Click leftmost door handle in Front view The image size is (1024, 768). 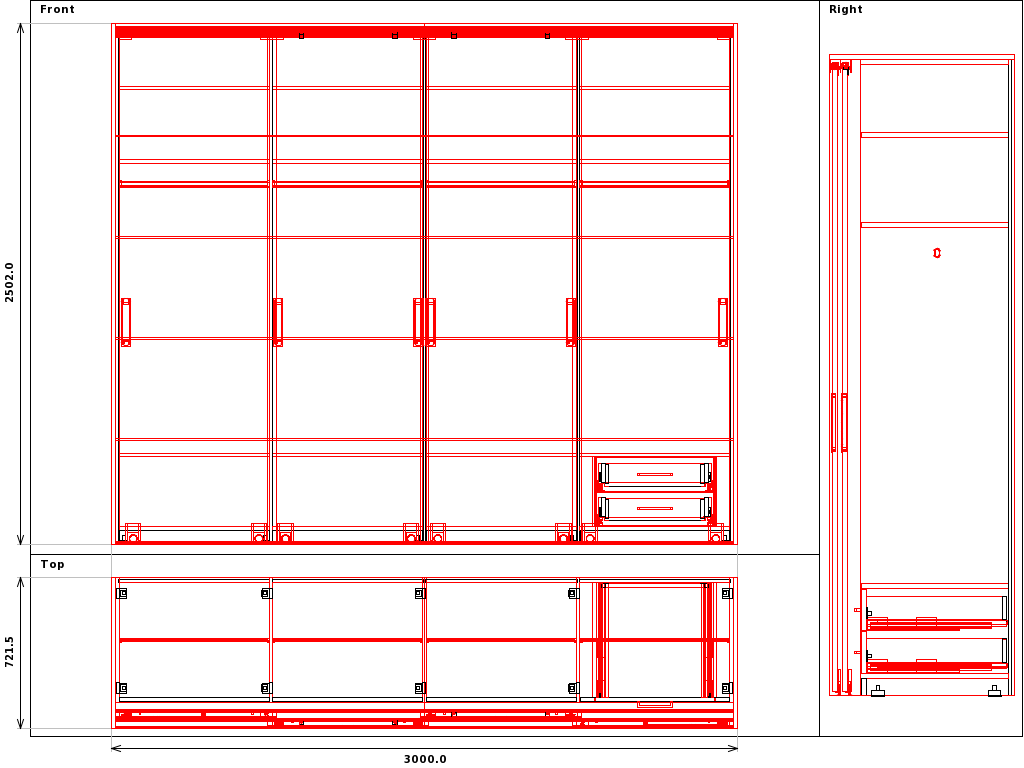point(126,322)
